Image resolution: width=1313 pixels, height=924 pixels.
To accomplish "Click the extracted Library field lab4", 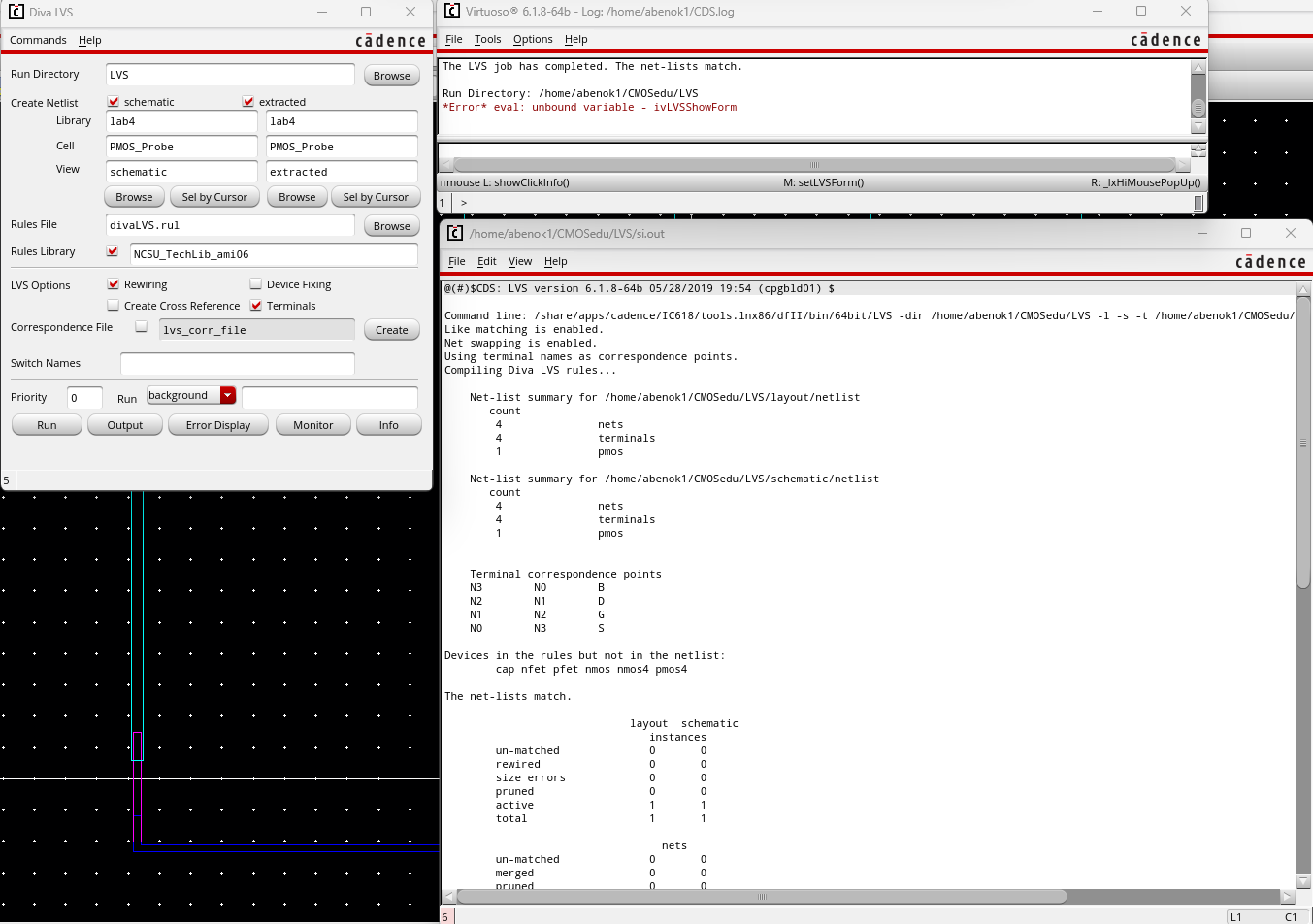I will point(342,121).
